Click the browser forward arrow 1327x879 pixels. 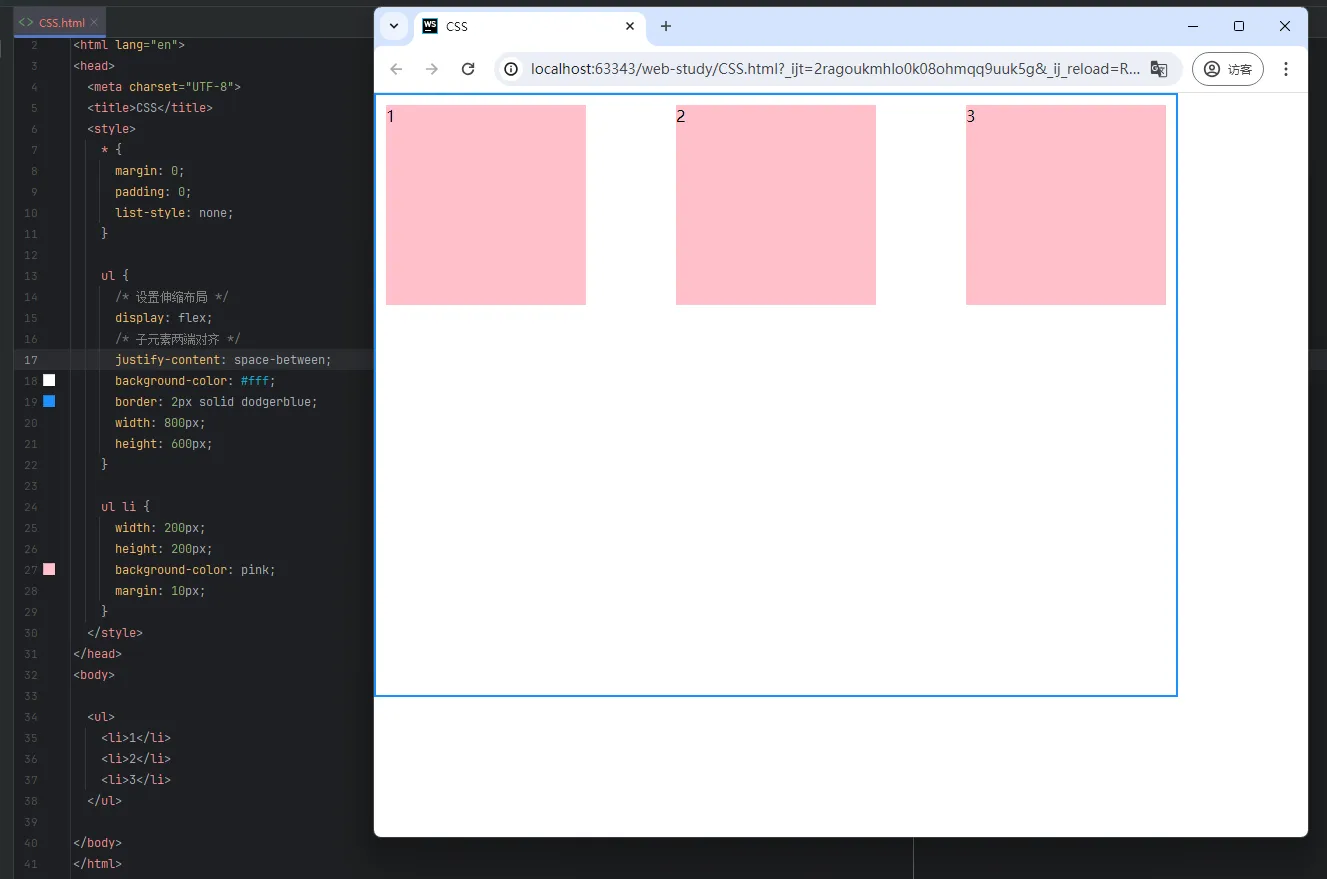(431, 69)
